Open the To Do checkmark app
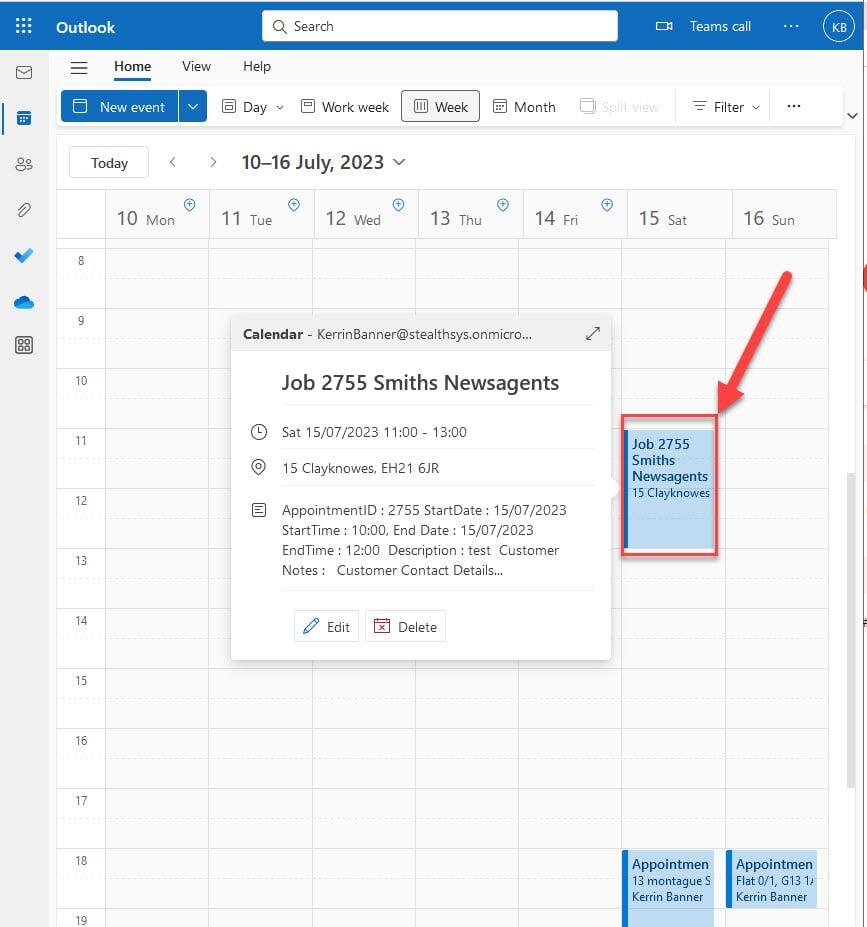Viewport: 867px width, 927px height. point(24,256)
